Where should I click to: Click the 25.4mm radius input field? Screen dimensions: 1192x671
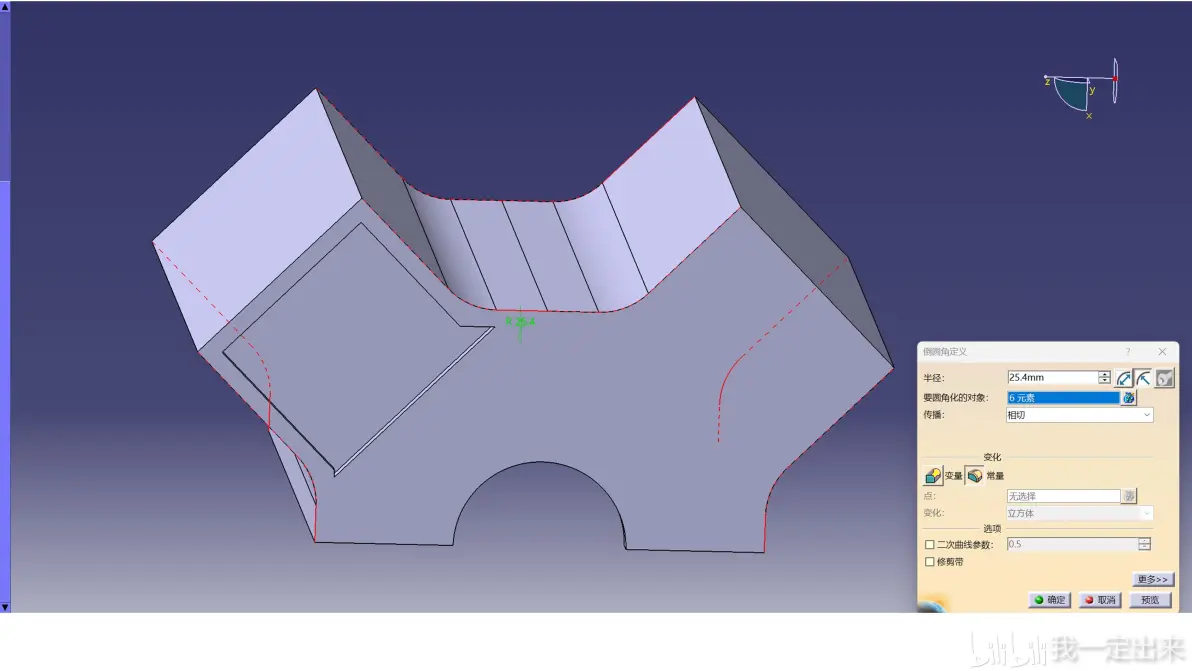coord(1052,378)
